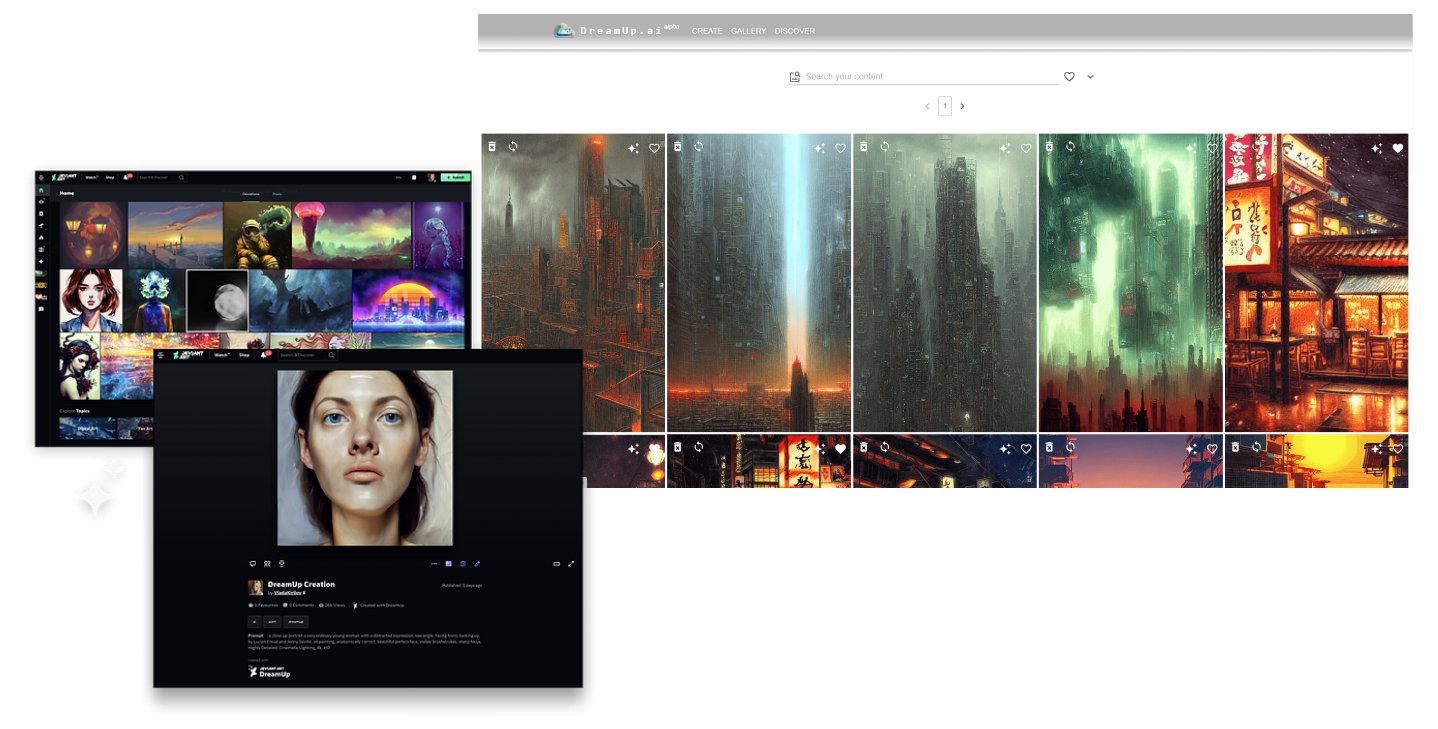Screen dimensions: 1438x729
Task: Expand the dropdown chevron beside search bar
Action: point(1090,77)
